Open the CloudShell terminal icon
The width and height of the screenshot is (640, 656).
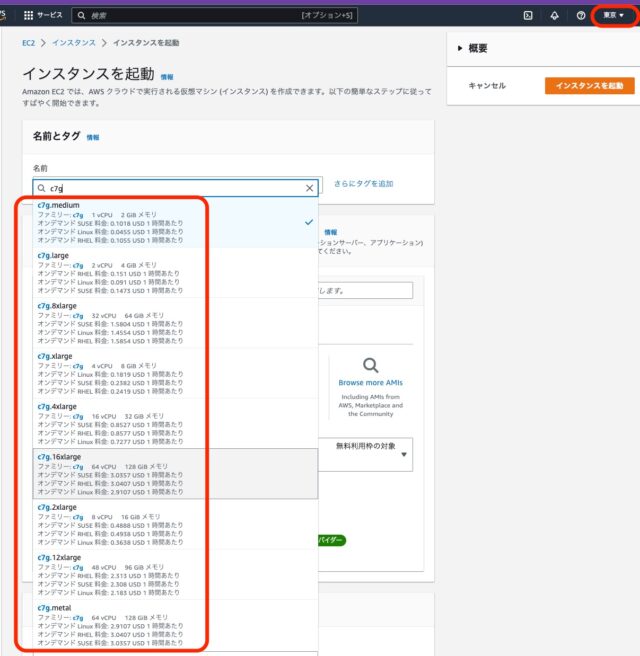(x=528, y=15)
